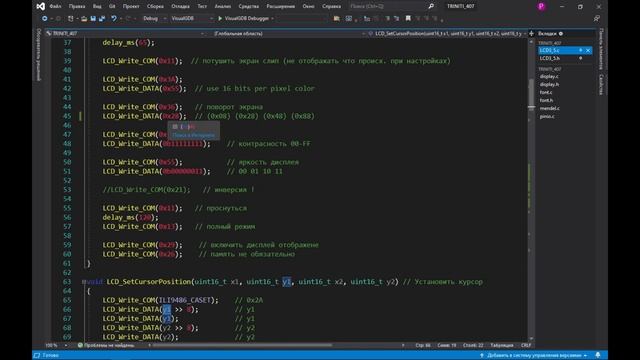This screenshot has height=360, width=640.
Task: Open the user account avatar
Action: coord(541,7)
